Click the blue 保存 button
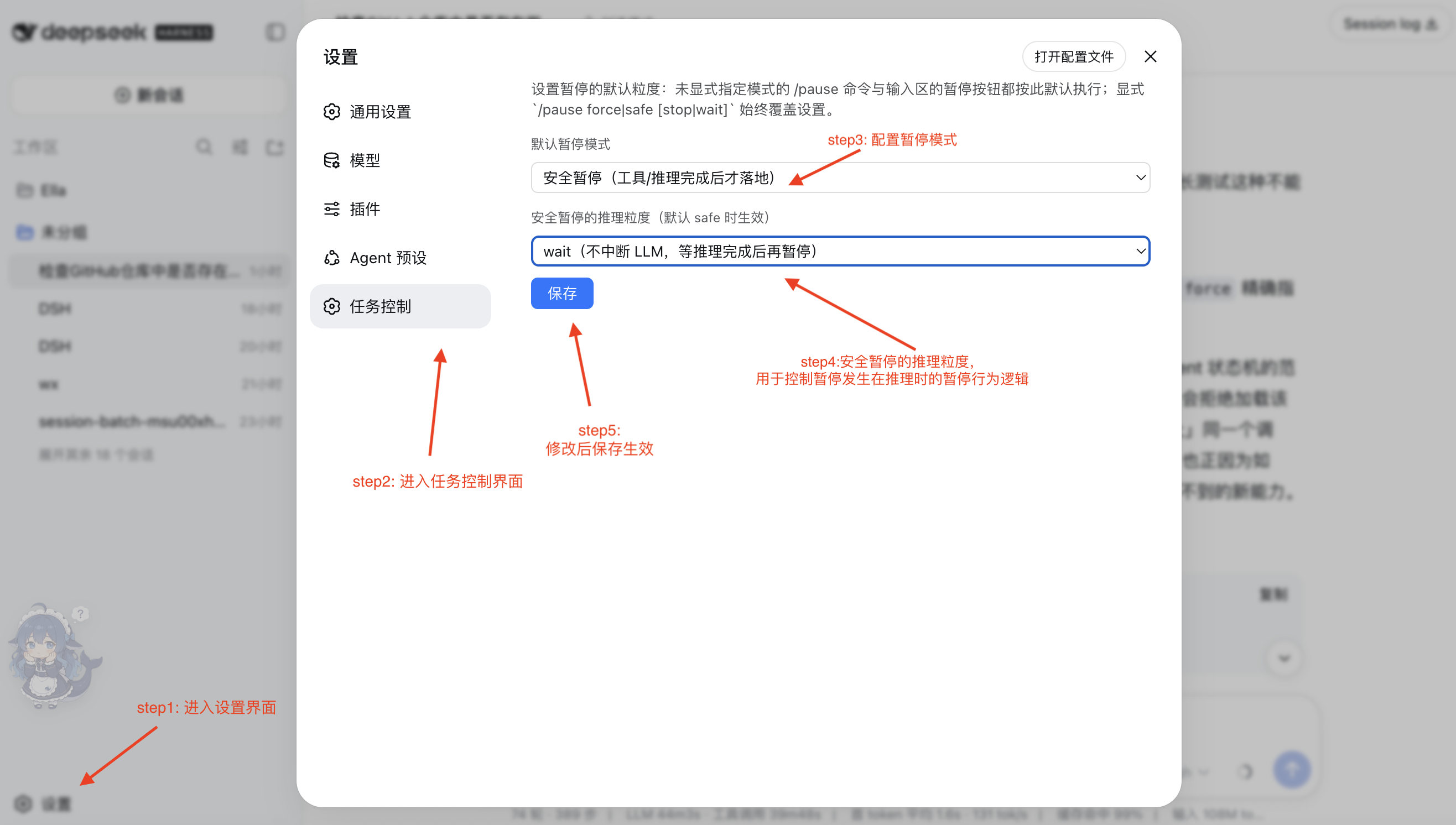The height and width of the screenshot is (825, 1456). tap(562, 294)
